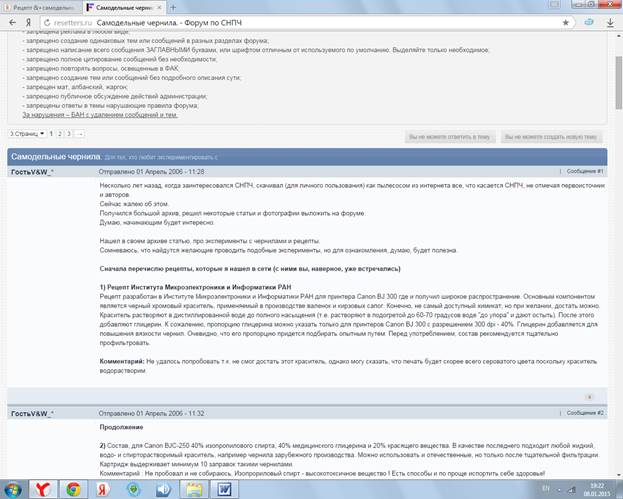The image size is (623, 499).
Task: Open the yellow sticky notes taskbar icon
Action: point(194,489)
